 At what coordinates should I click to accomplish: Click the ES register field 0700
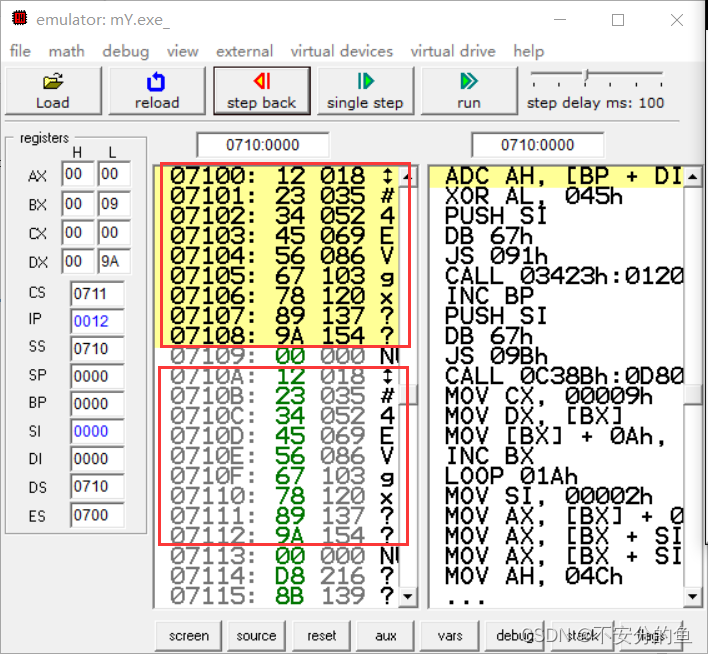(97, 515)
